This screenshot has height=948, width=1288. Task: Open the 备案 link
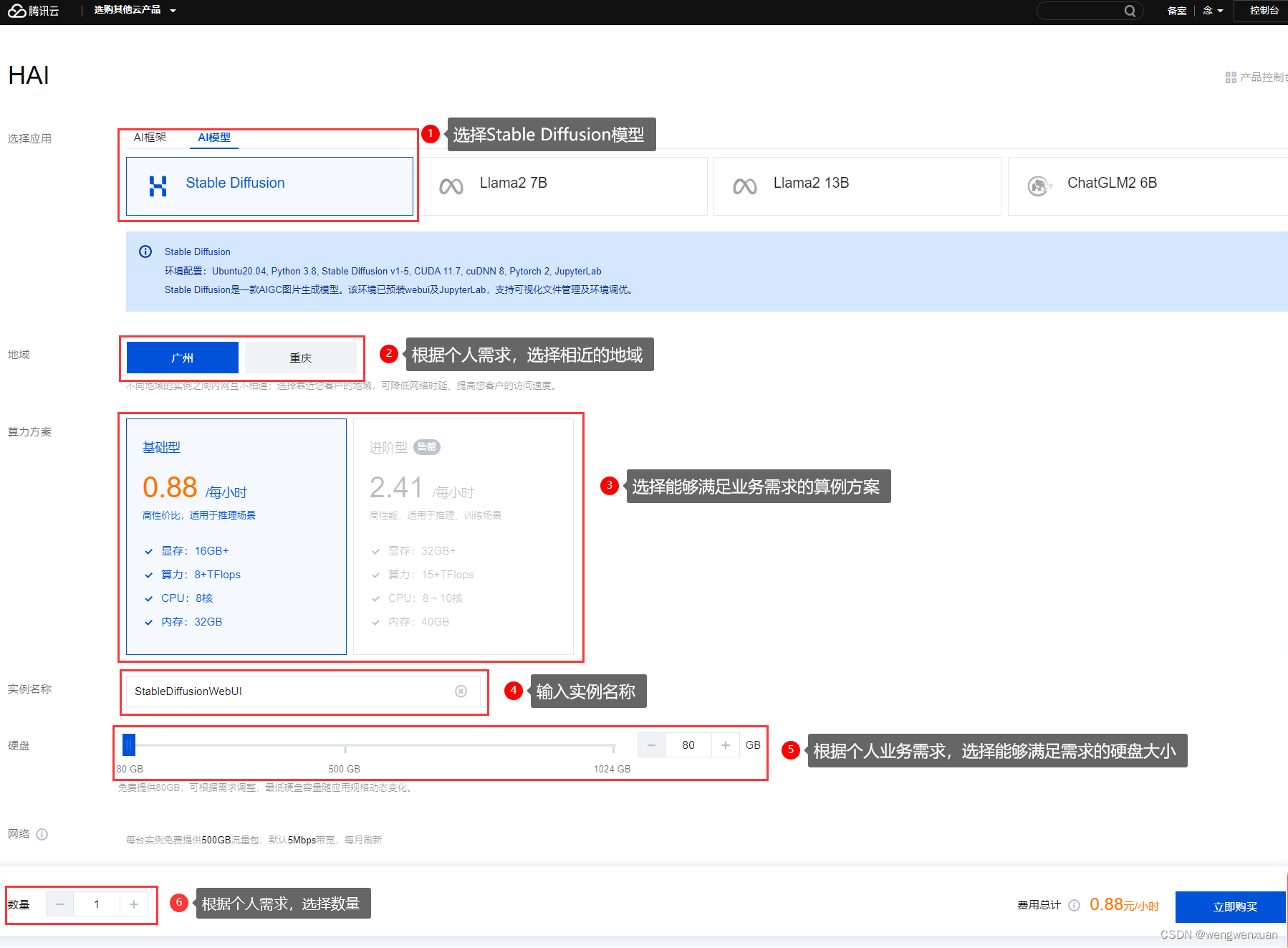pyautogui.click(x=1177, y=11)
